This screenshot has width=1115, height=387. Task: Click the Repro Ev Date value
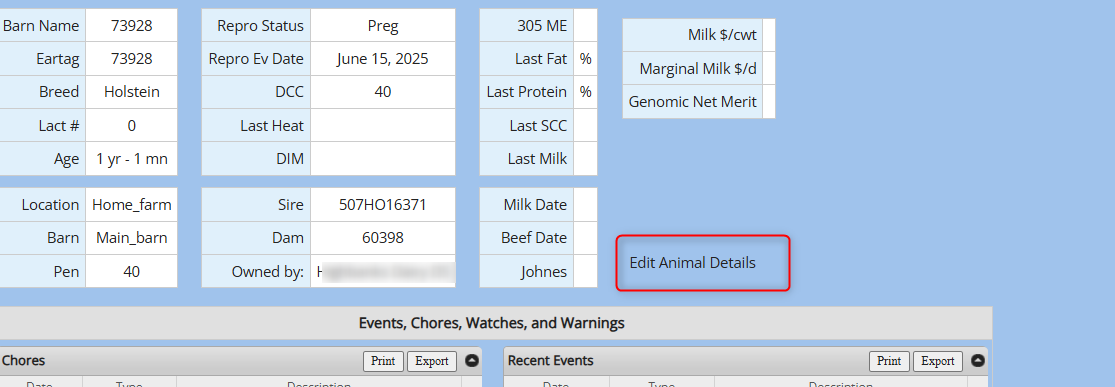click(x=383, y=59)
